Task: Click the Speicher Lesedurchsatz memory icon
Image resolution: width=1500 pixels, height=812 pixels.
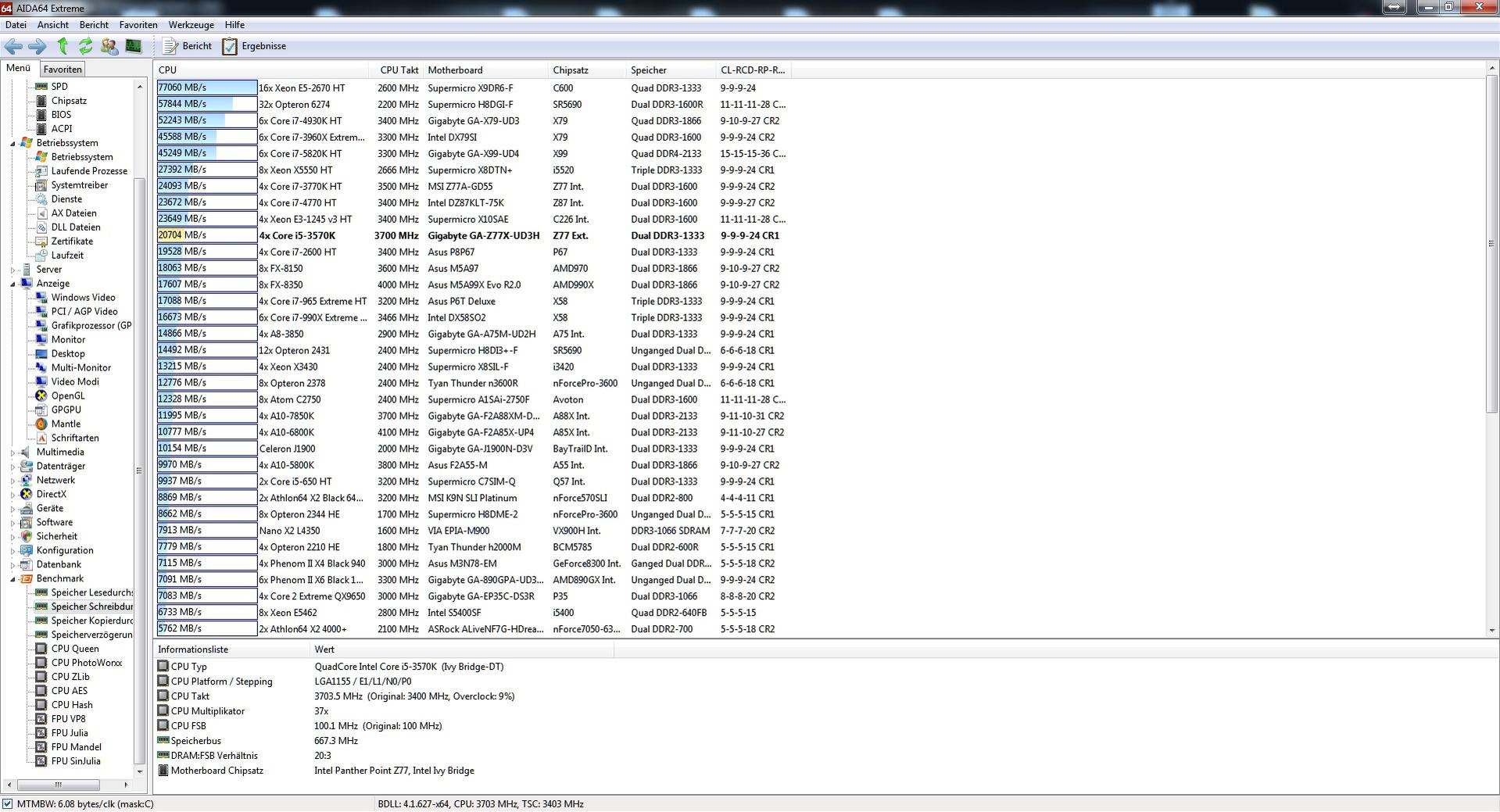Action: pos(41,592)
